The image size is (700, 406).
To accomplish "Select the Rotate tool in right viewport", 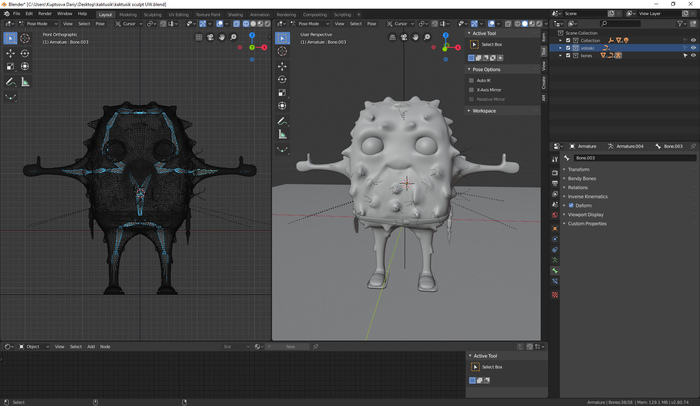I will 282,78.
